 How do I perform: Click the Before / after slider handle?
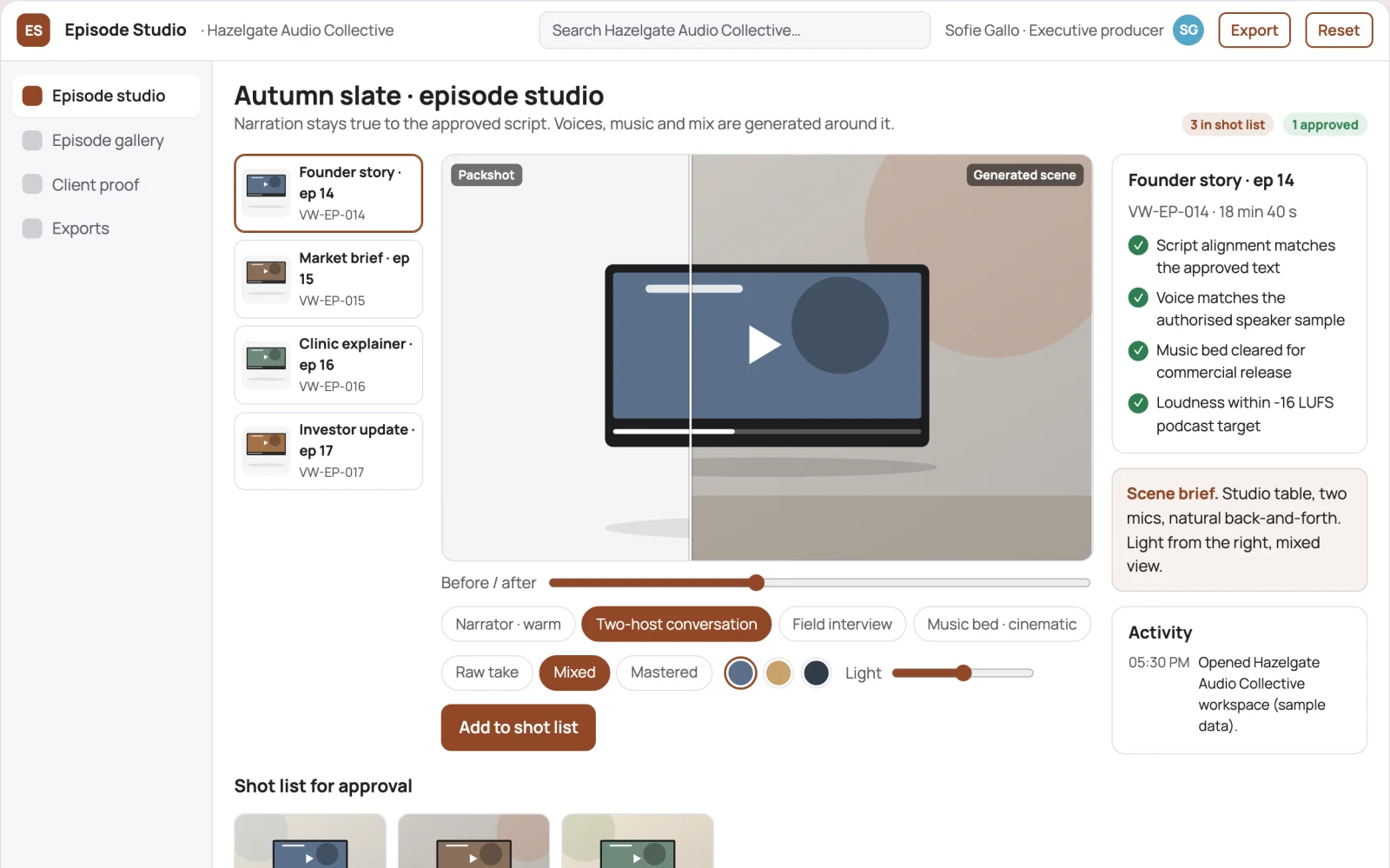(x=756, y=582)
